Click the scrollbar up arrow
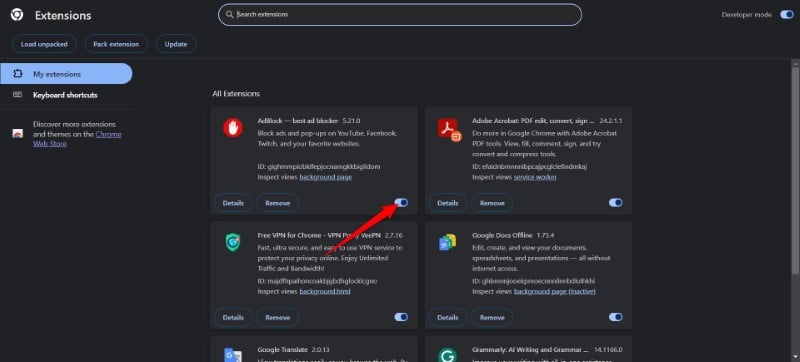Viewport: 800px width, 362px height. [795, 63]
